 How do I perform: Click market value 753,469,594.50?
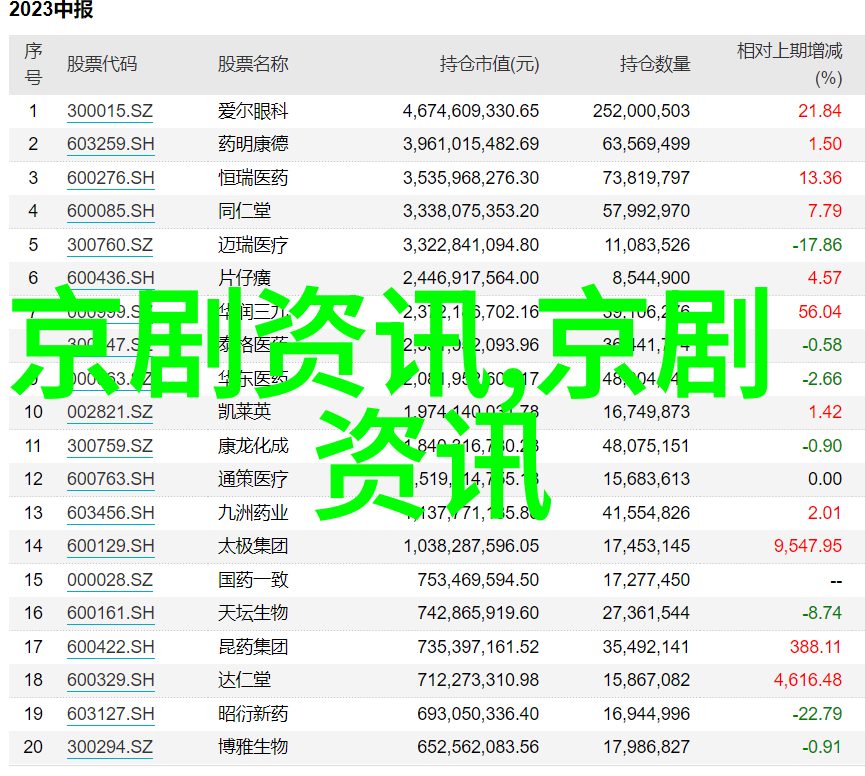[x=478, y=580]
